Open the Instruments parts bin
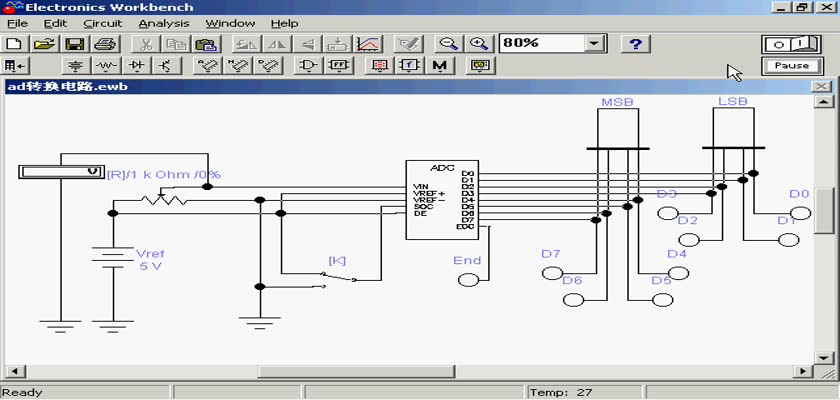The image size is (840, 400). click(x=479, y=65)
